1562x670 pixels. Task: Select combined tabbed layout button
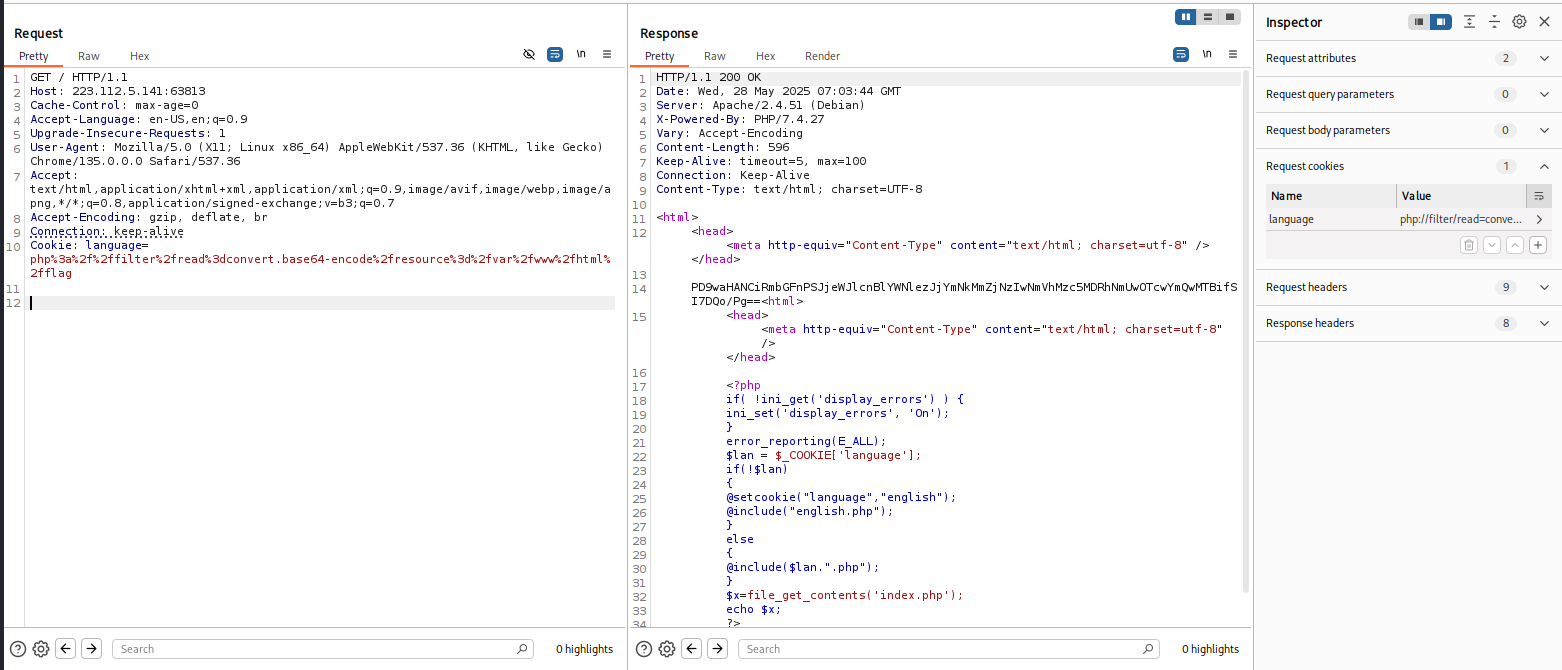pos(1229,17)
